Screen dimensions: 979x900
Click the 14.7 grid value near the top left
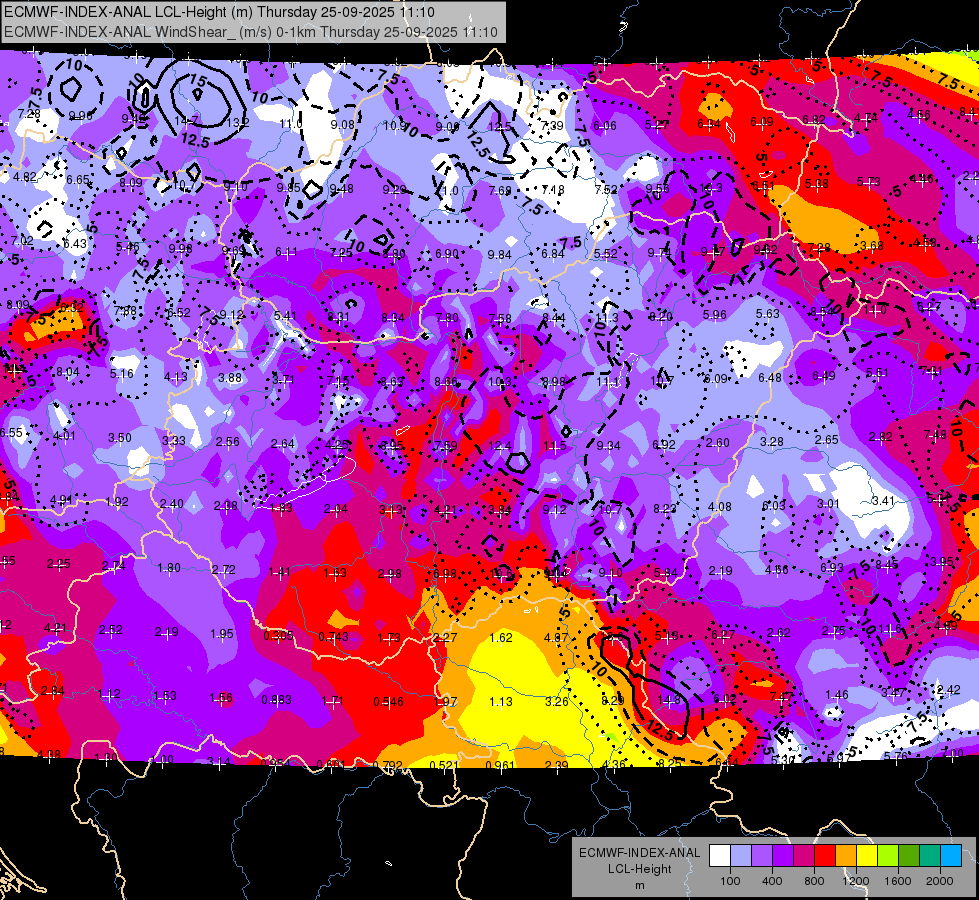pyautogui.click(x=186, y=121)
